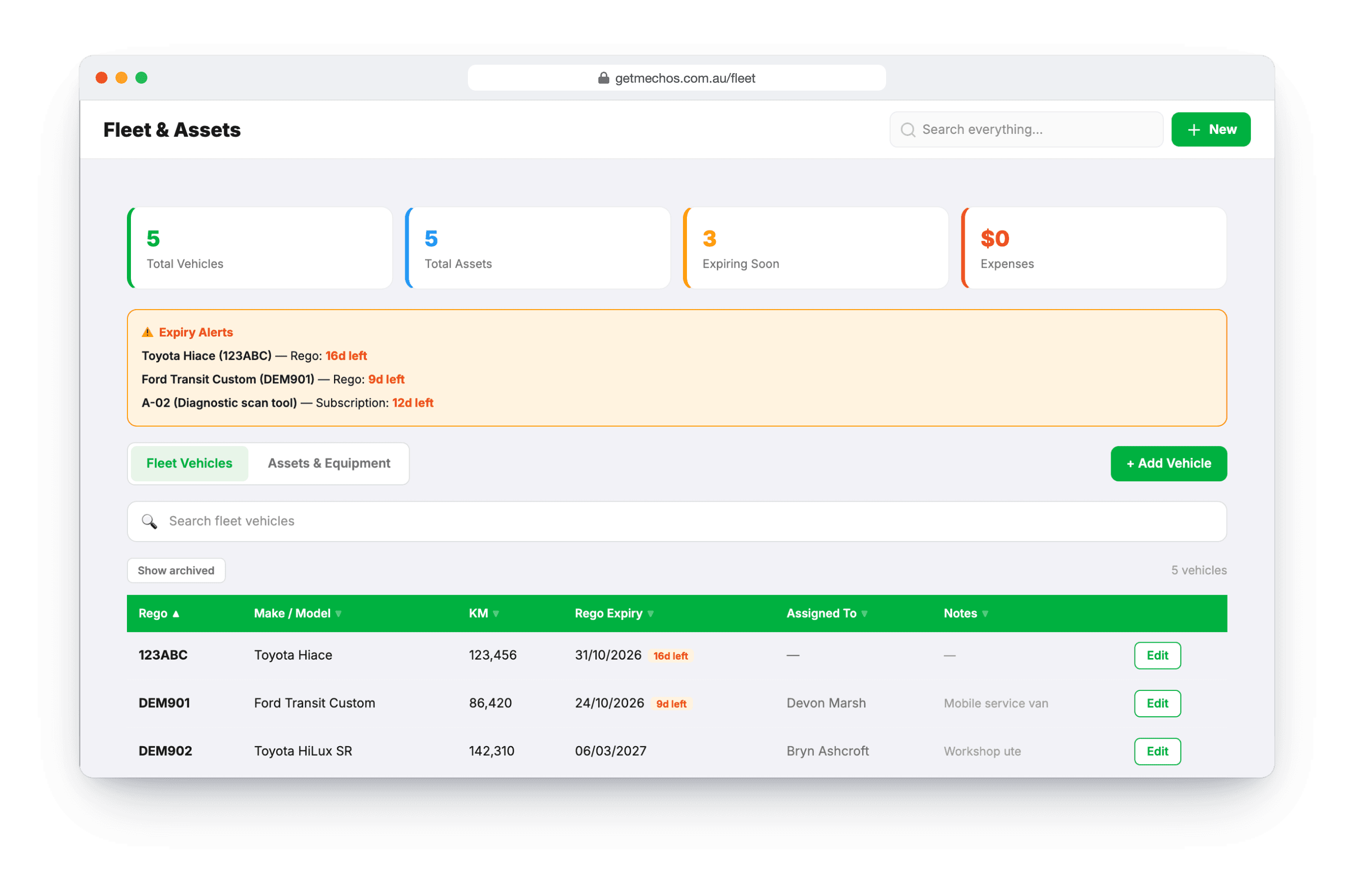This screenshot has width=1354, height=896.
Task: Click the Mobile service van note
Action: tap(996, 703)
